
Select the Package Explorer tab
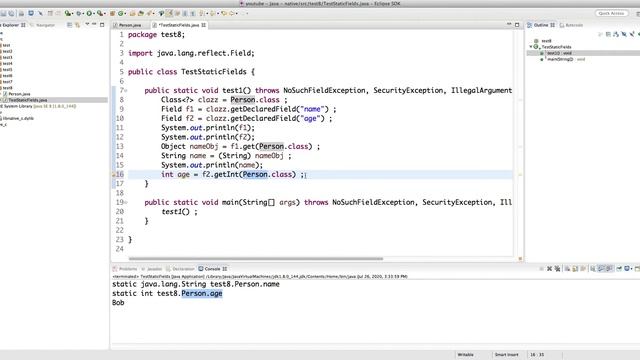(13, 25)
